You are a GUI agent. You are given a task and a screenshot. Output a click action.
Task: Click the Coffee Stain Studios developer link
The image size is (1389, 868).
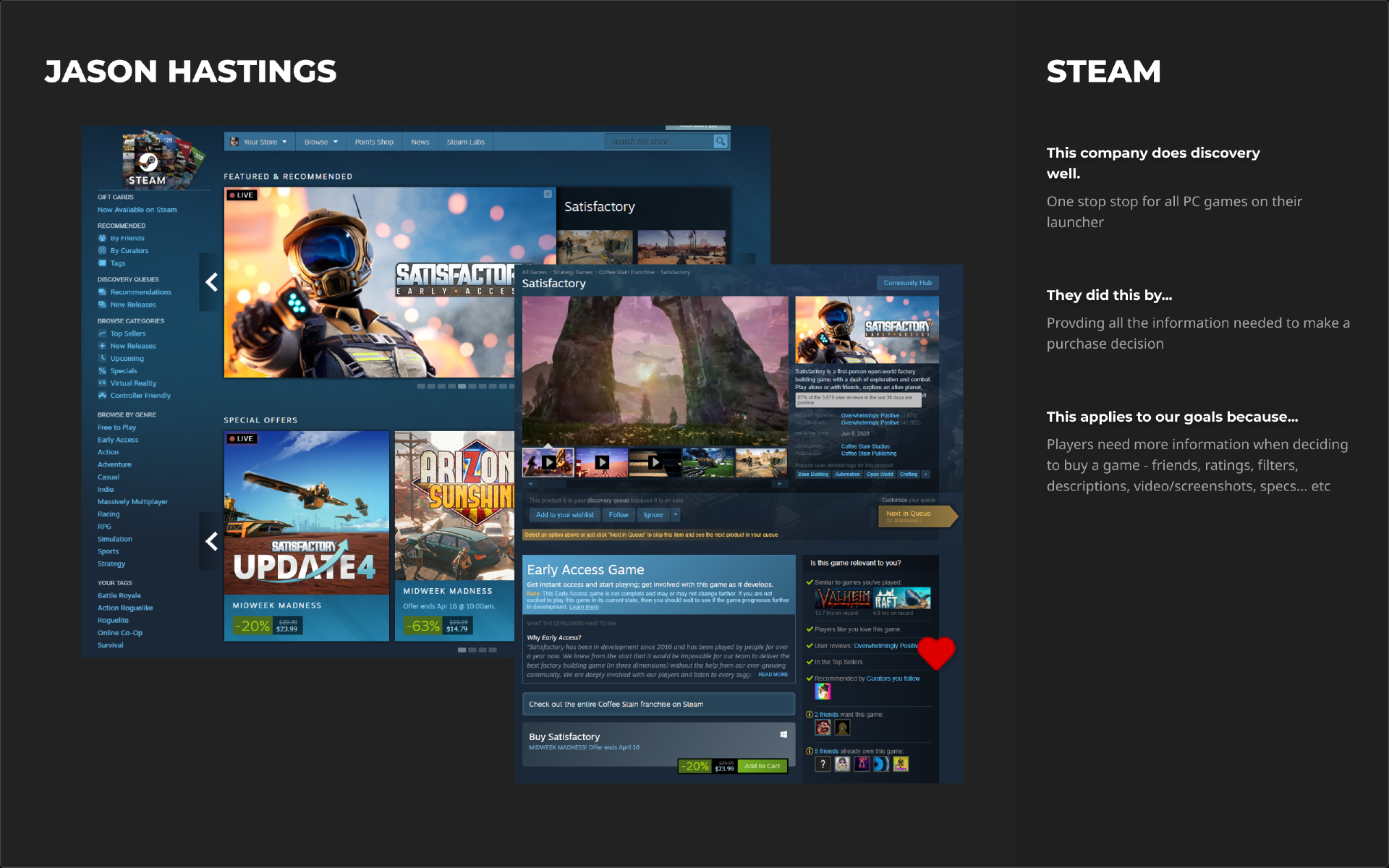coord(865,446)
